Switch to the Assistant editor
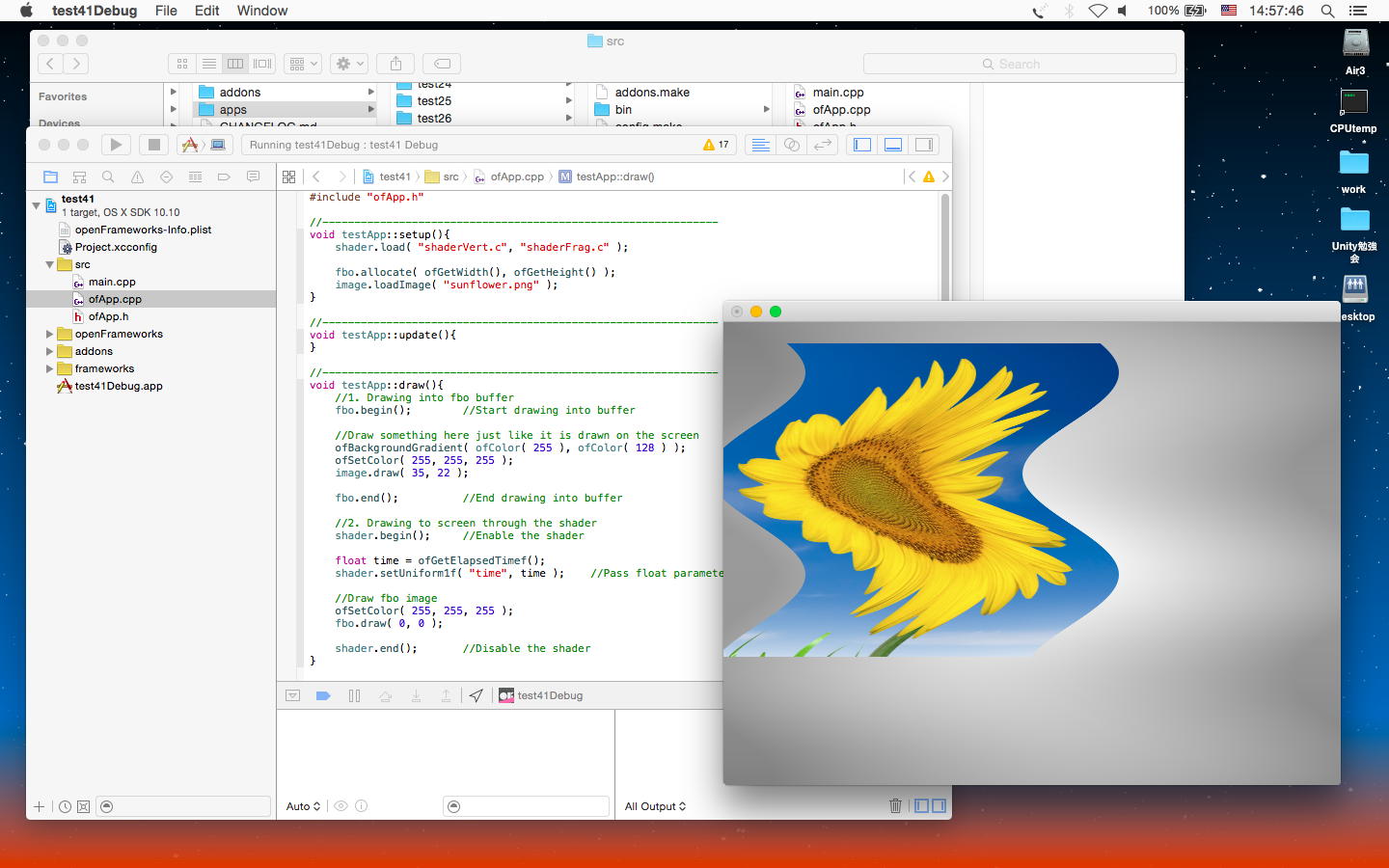Screen dimensions: 1389x868 [x=791, y=145]
